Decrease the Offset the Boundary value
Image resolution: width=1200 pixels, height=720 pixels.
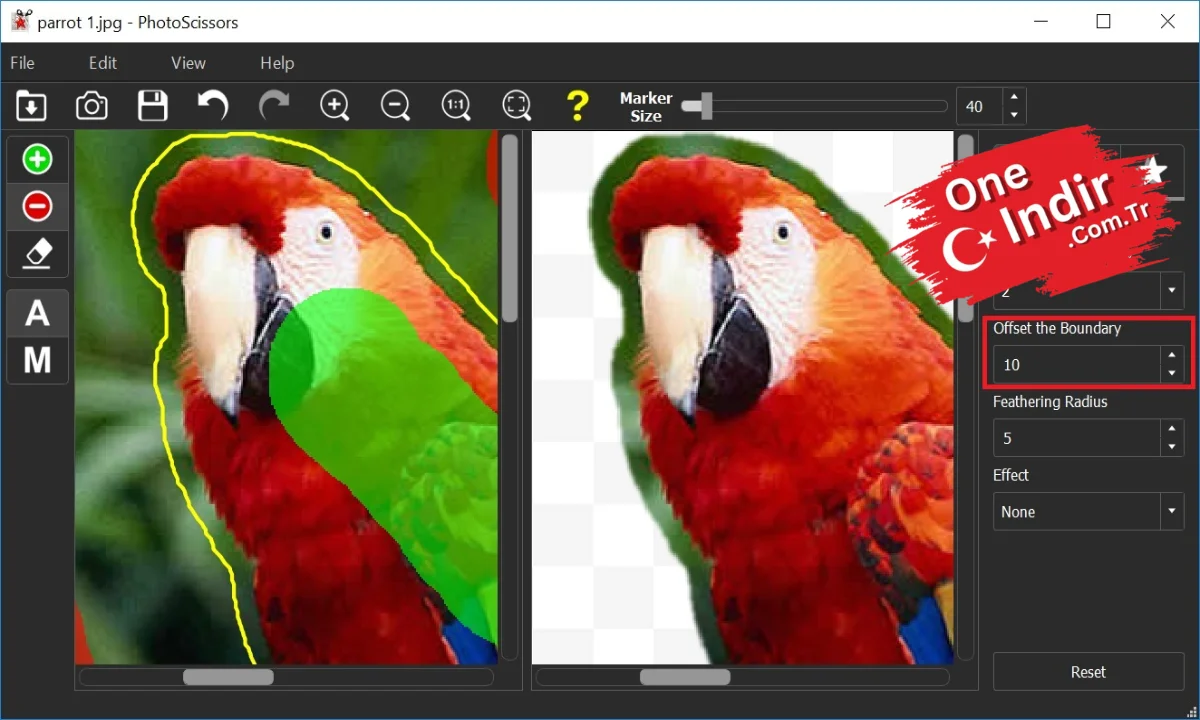pyautogui.click(x=1172, y=374)
